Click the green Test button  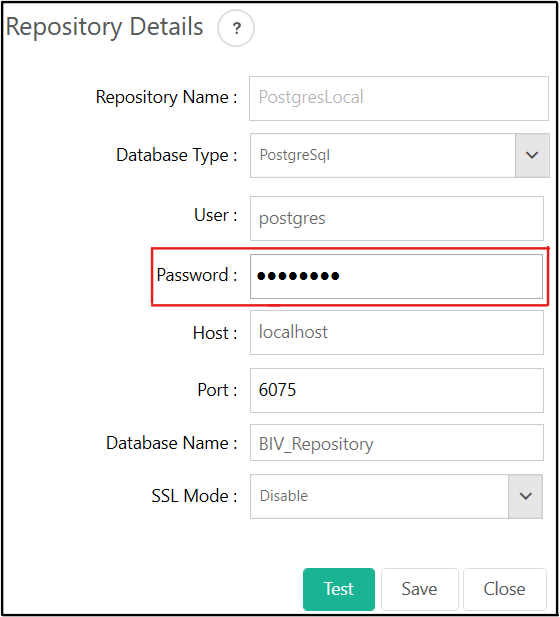[x=339, y=589]
